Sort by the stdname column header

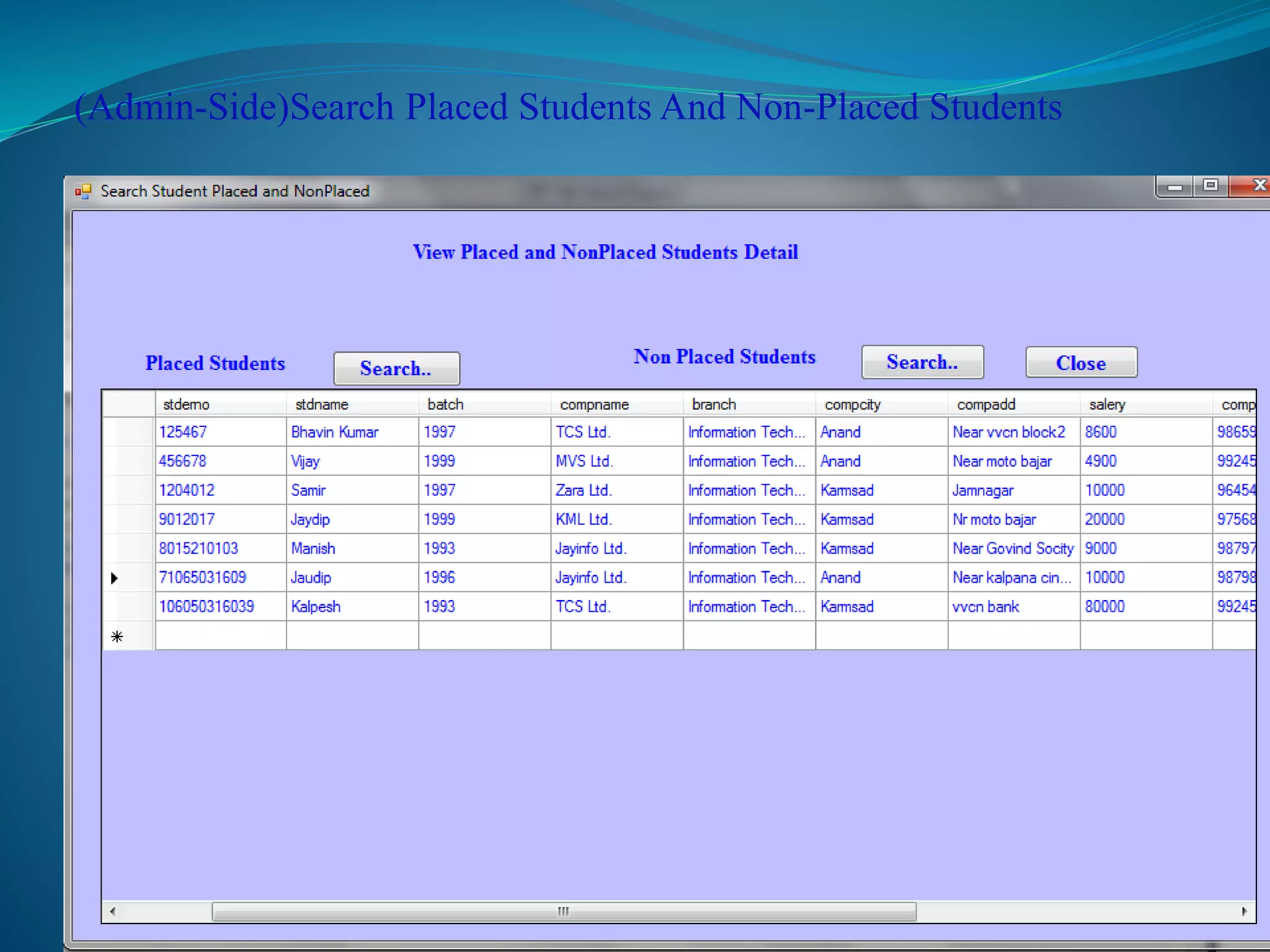click(353, 404)
